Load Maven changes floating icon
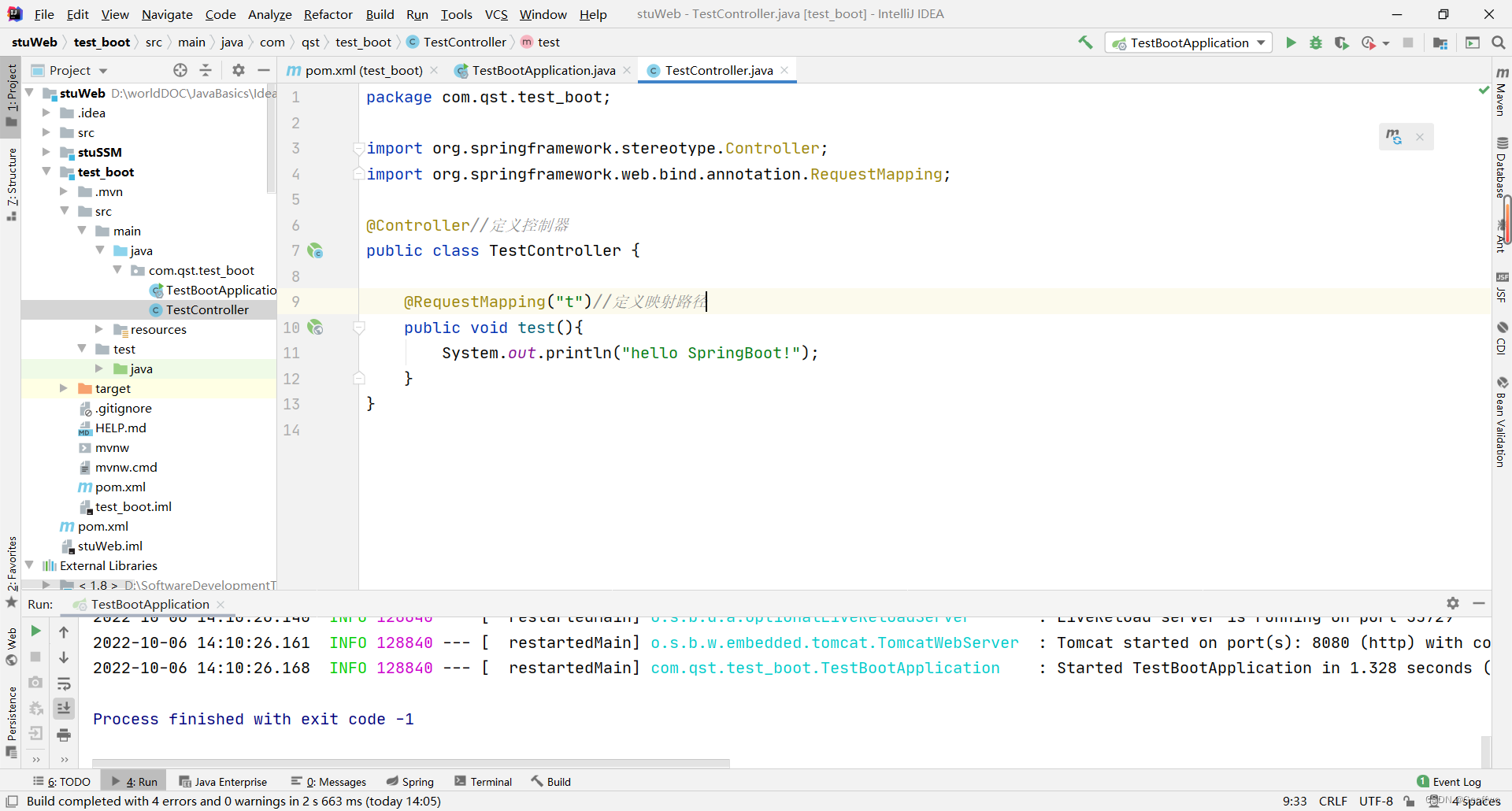 click(x=1394, y=137)
